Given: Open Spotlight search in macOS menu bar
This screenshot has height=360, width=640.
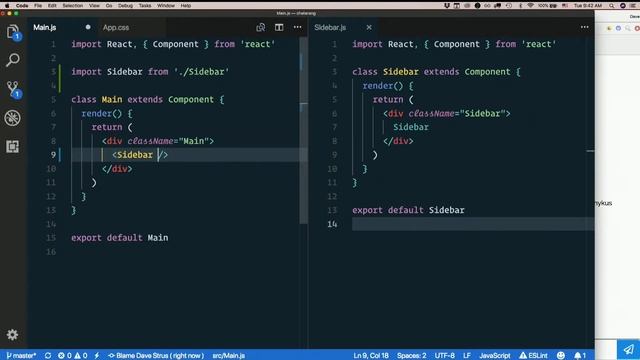Looking at the screenshot, I should (x=611, y=6).
